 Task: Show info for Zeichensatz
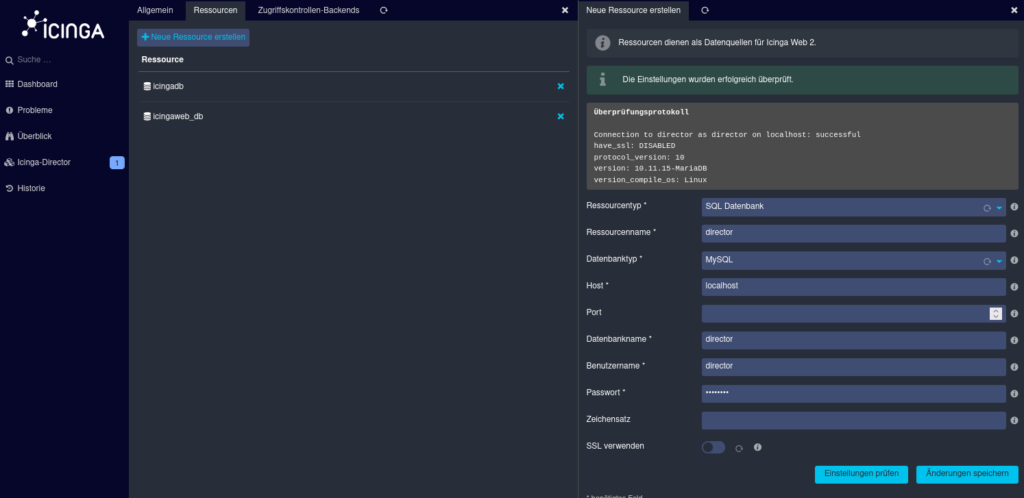tap(1014, 421)
